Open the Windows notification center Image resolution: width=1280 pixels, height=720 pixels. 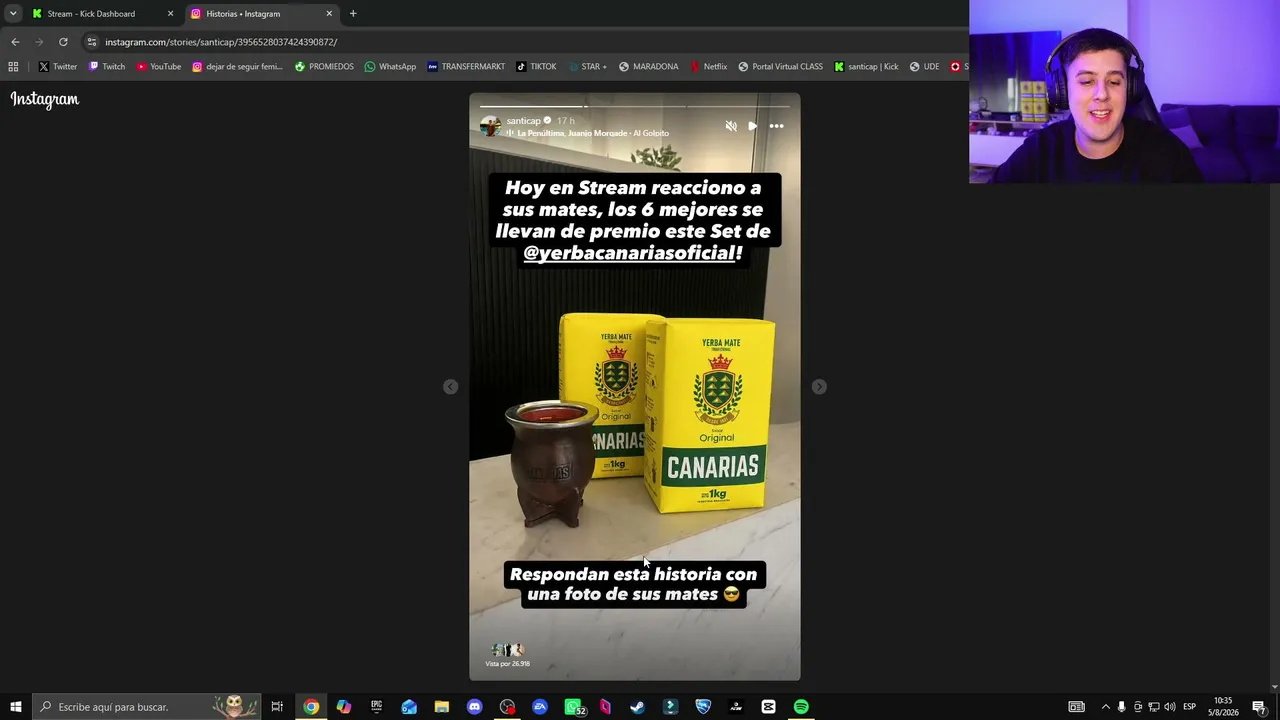pyautogui.click(x=1259, y=707)
